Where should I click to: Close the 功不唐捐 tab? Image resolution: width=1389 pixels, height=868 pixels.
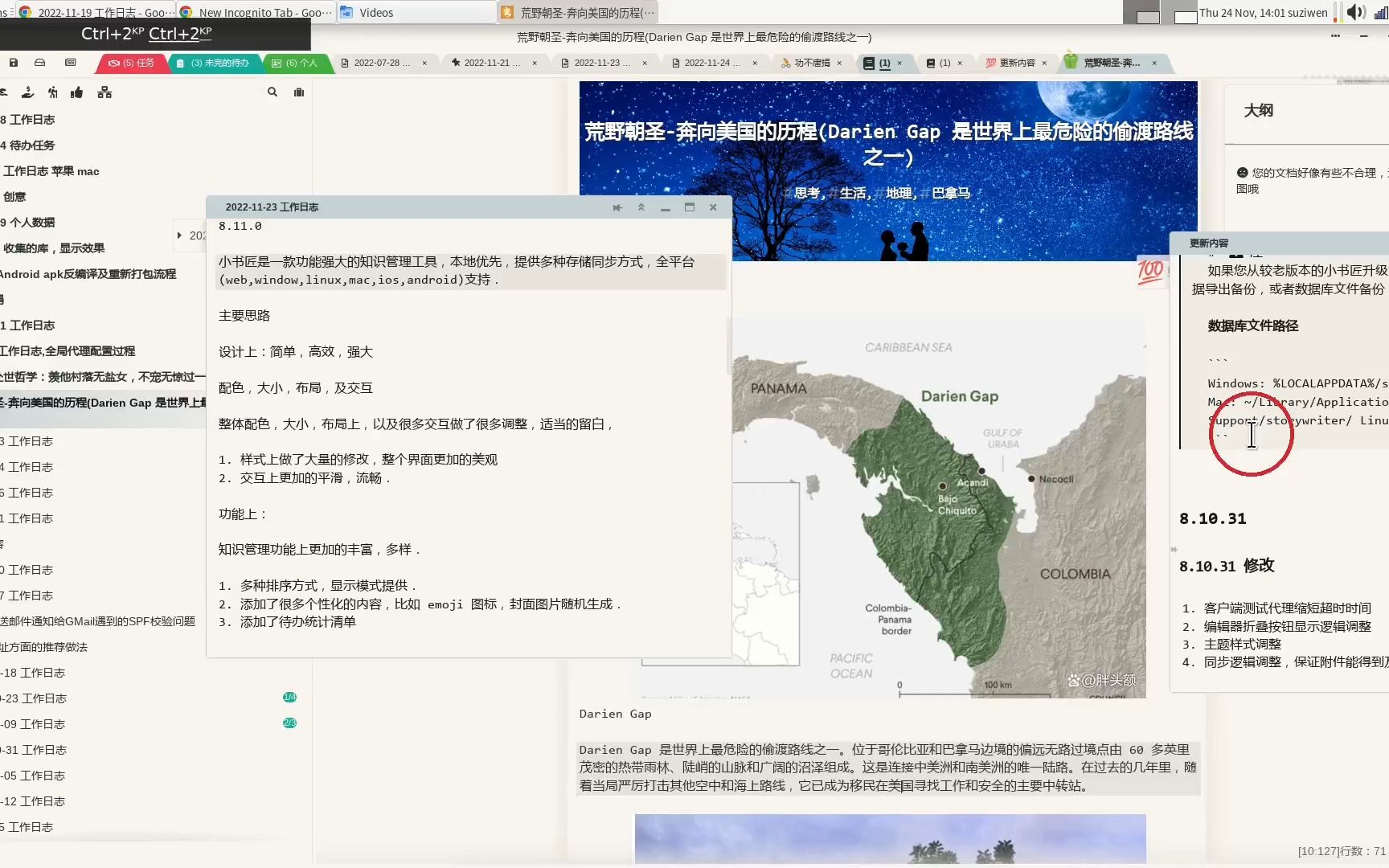pos(839,63)
